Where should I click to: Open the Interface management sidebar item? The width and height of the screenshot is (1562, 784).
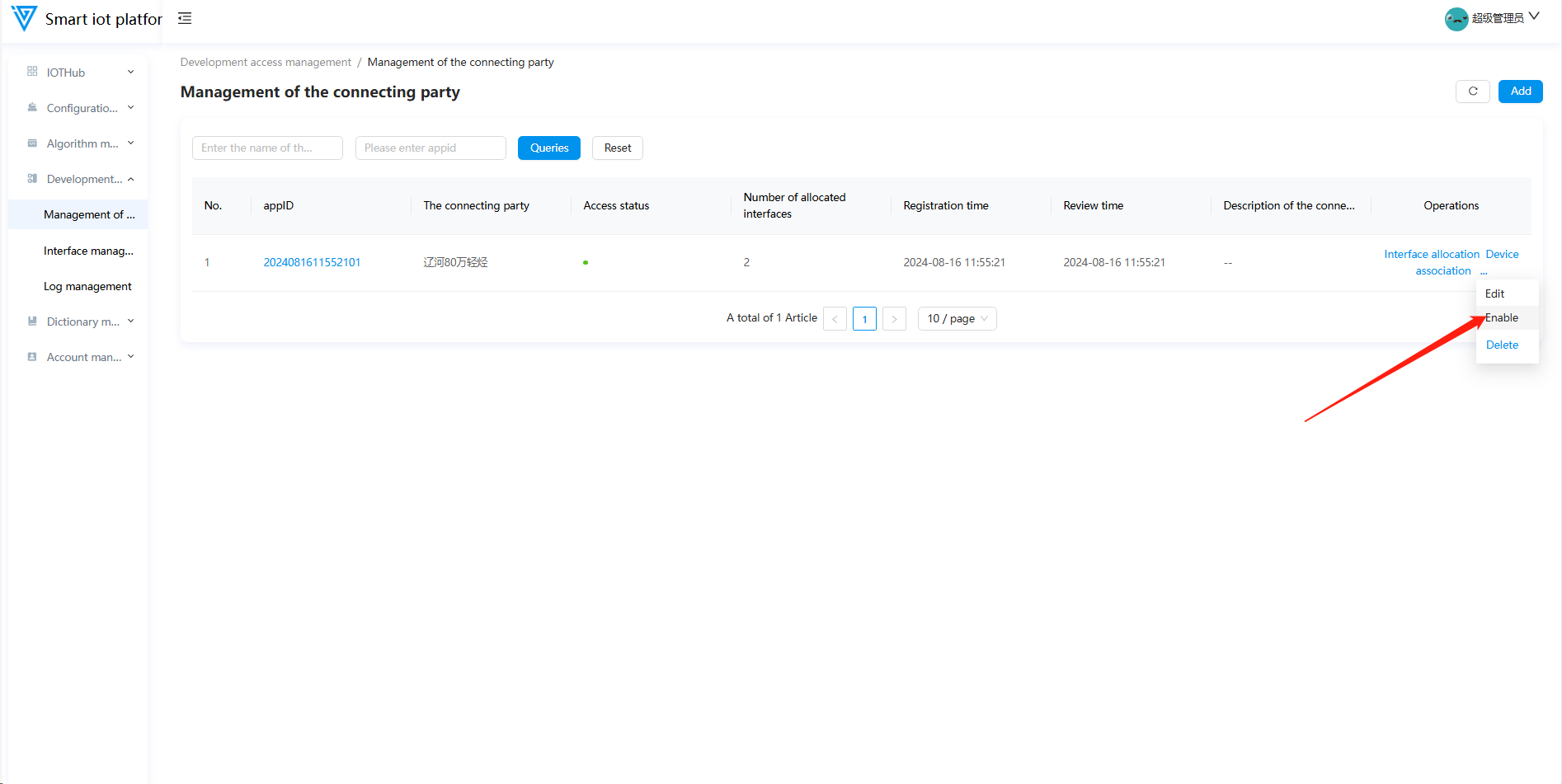(x=88, y=251)
